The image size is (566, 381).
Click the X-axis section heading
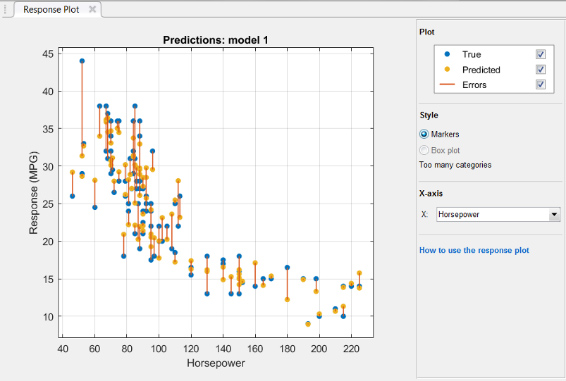[x=431, y=193]
